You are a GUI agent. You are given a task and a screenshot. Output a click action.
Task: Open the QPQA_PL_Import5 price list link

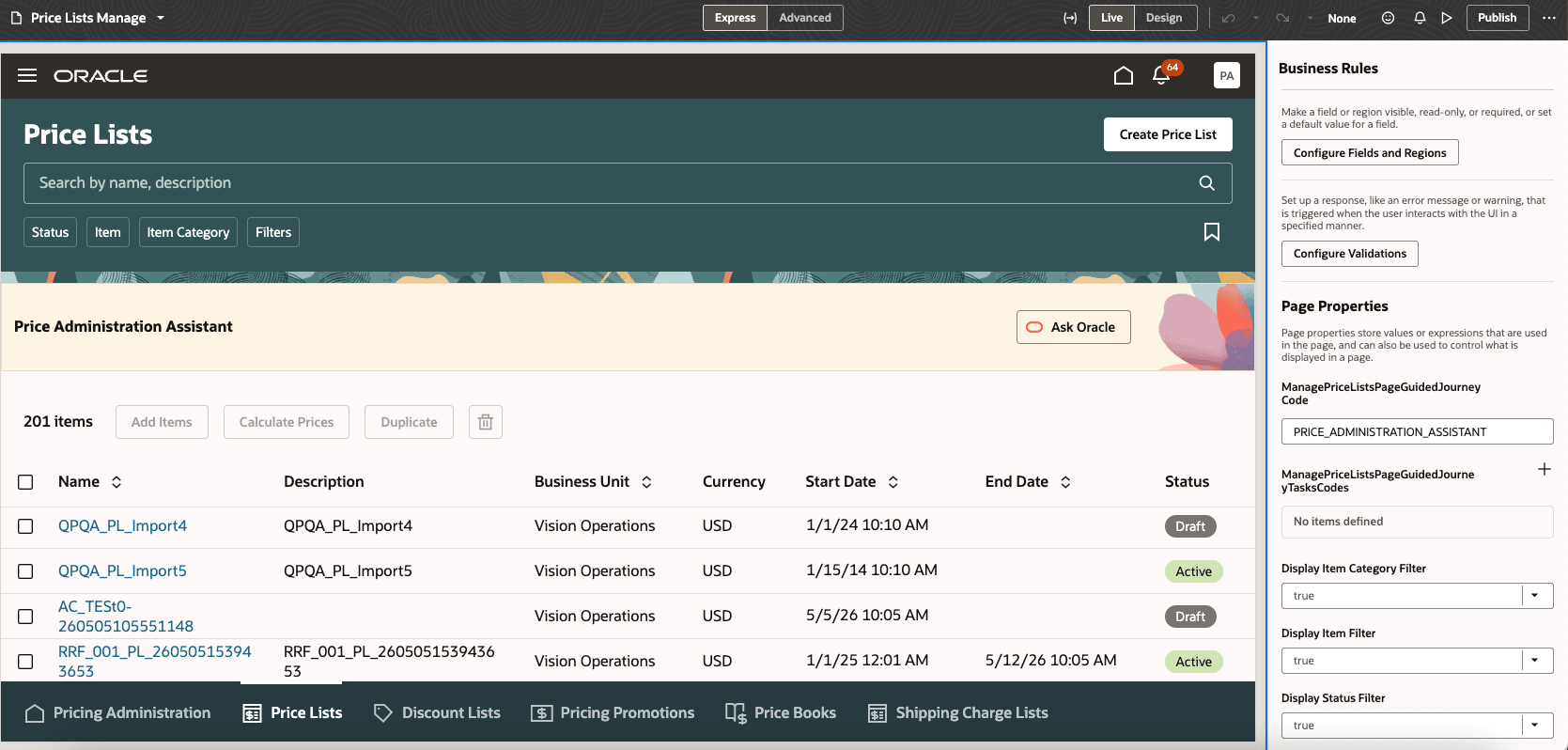click(122, 571)
